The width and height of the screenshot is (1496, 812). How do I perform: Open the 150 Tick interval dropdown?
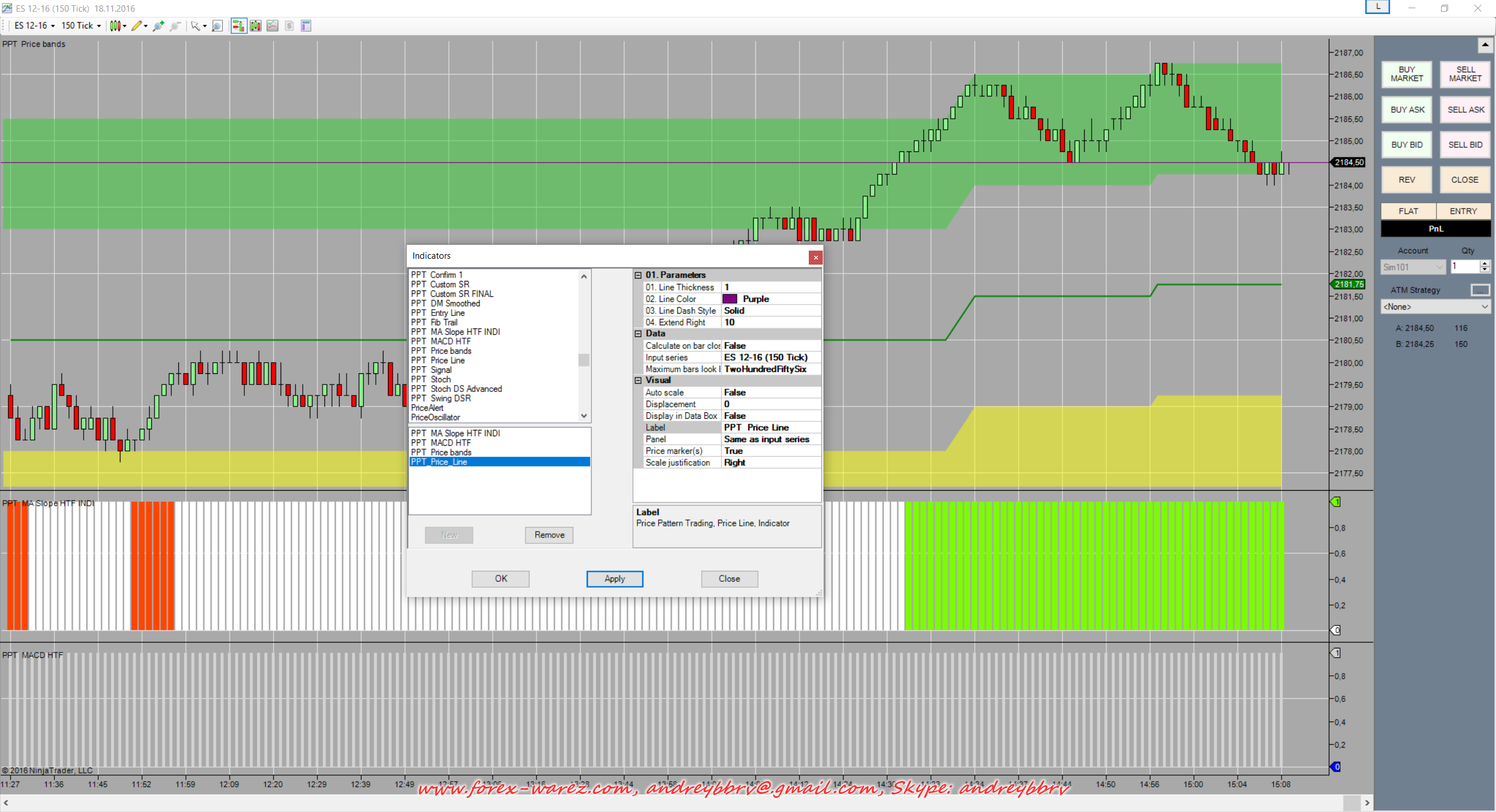pyautogui.click(x=81, y=26)
